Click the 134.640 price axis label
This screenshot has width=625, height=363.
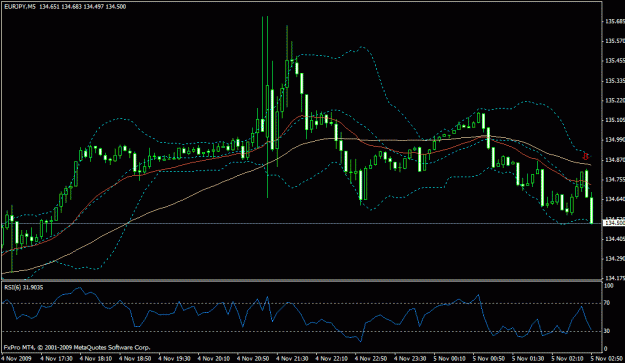(615, 199)
